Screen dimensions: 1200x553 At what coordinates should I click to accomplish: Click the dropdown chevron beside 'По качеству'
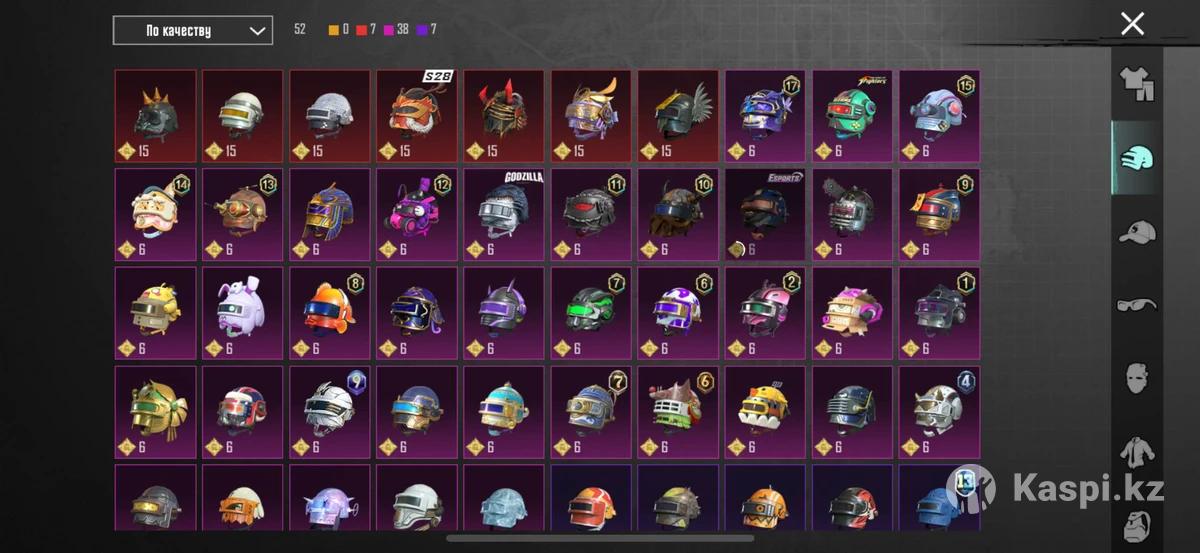(258, 31)
